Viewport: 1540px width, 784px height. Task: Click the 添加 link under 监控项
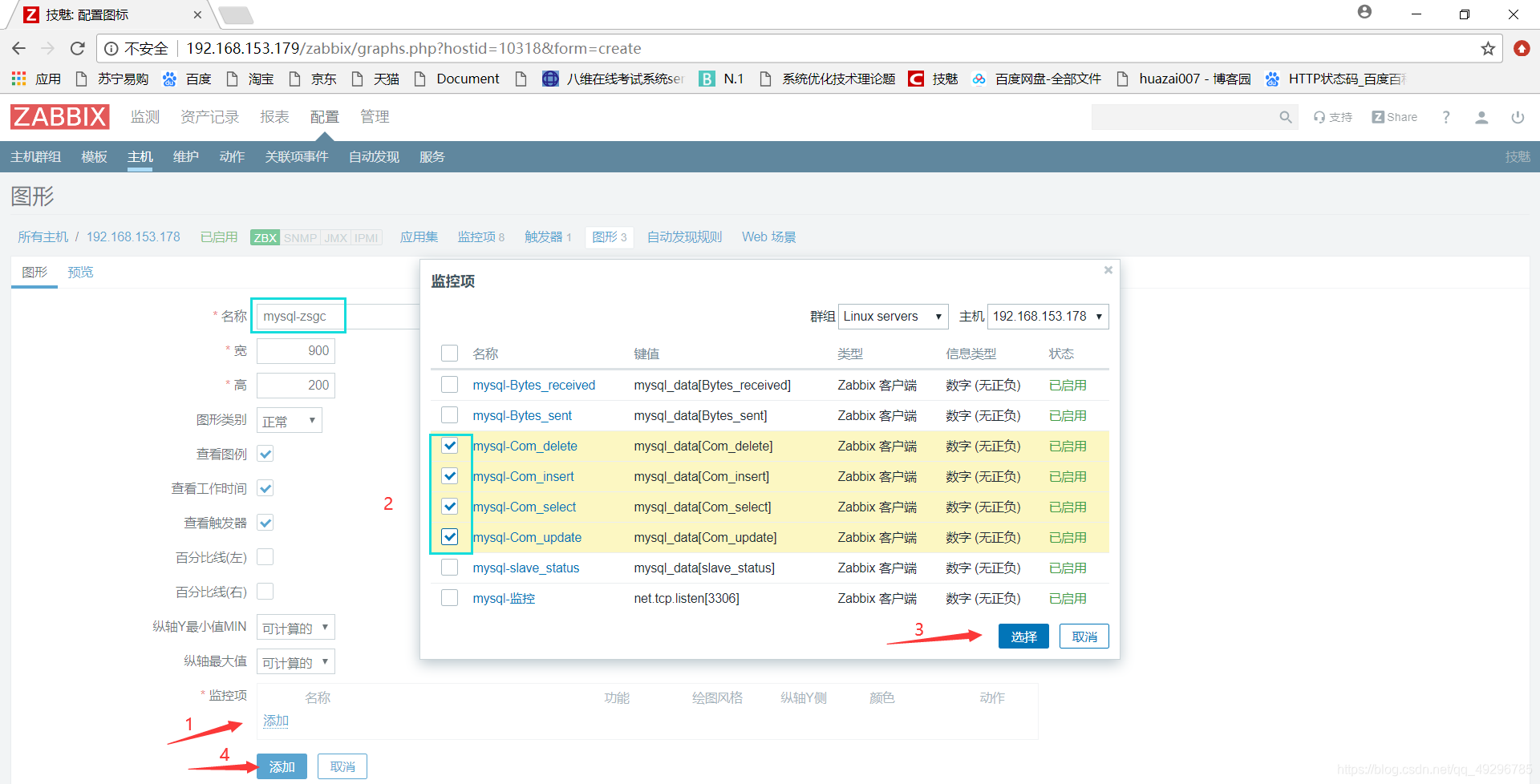point(276,721)
